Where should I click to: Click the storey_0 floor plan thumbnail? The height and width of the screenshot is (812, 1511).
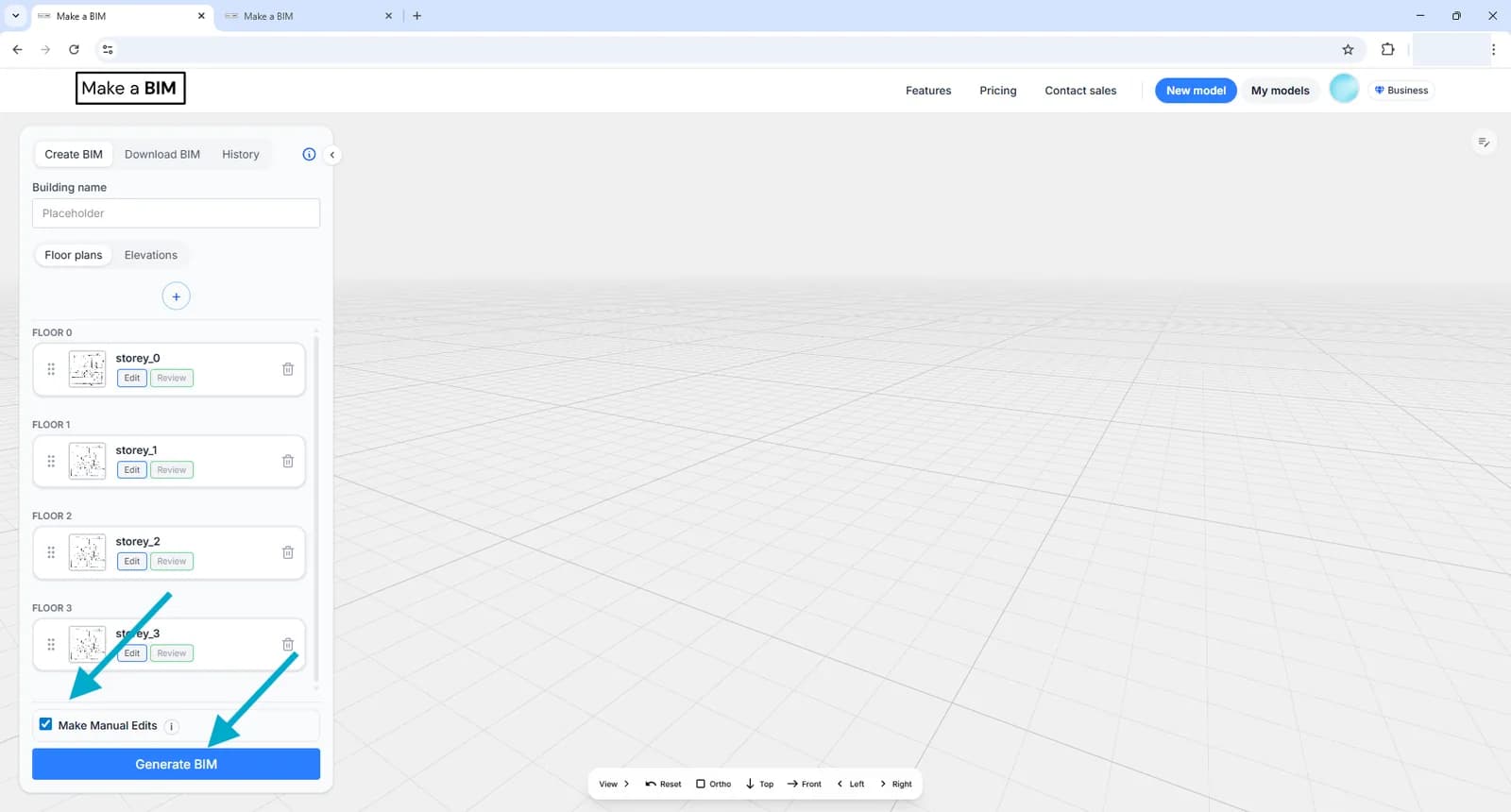coord(87,369)
